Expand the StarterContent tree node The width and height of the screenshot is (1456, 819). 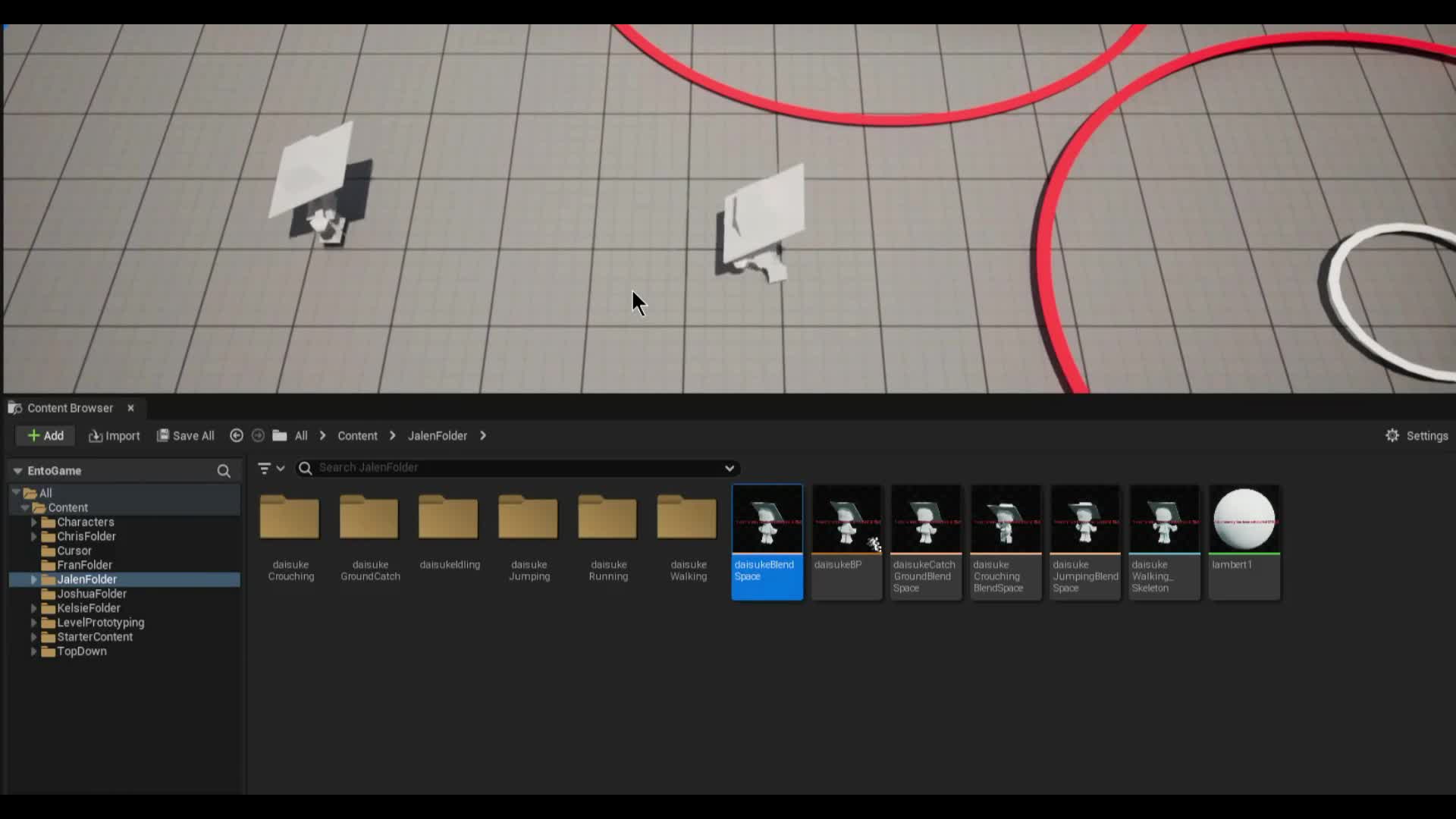coord(33,637)
